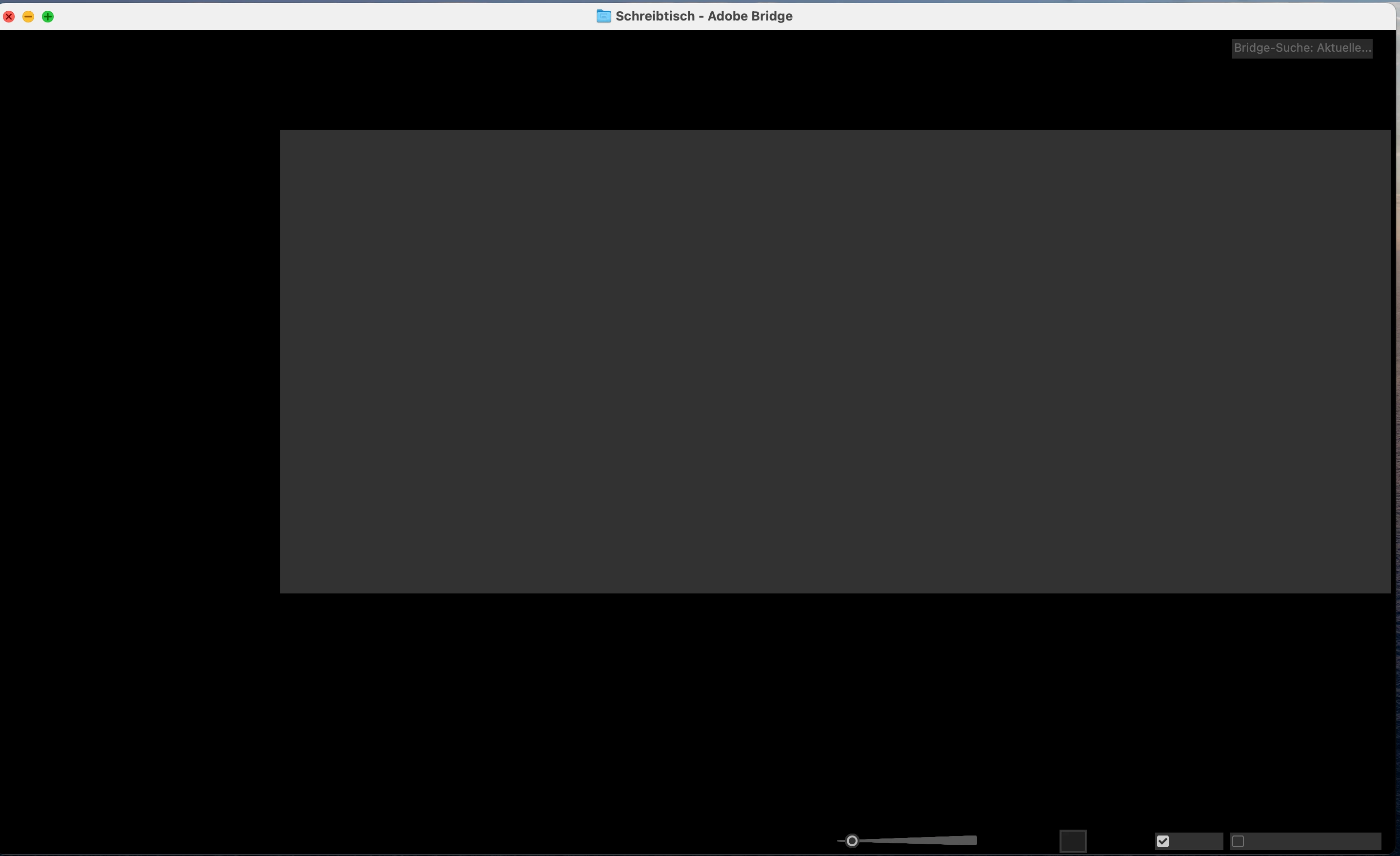
Task: Click the Schreibtisch - Adobe Bridge title text
Action: click(x=703, y=16)
